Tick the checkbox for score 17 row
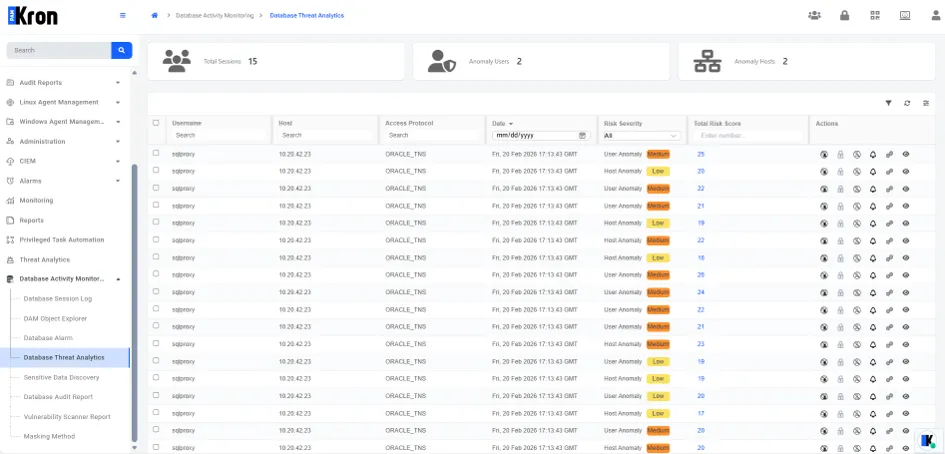945x454 pixels. [x=156, y=412]
